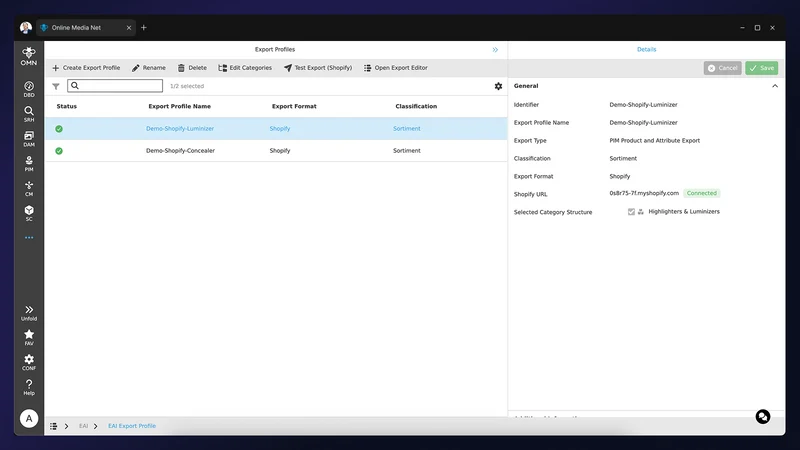The width and height of the screenshot is (800, 450).
Task: Sort by Status column header
Action: click(x=67, y=106)
